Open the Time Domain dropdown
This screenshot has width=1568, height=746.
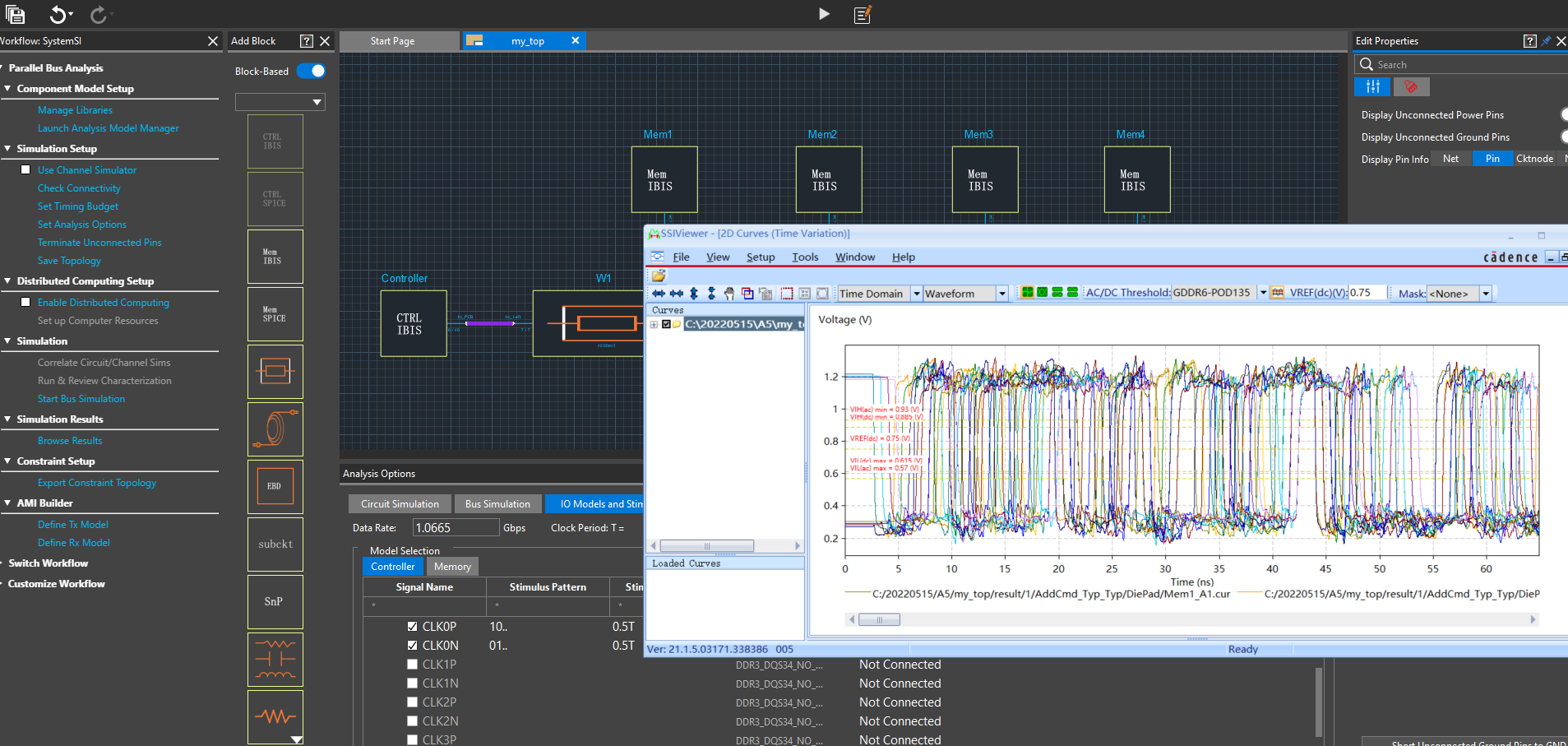coord(917,294)
